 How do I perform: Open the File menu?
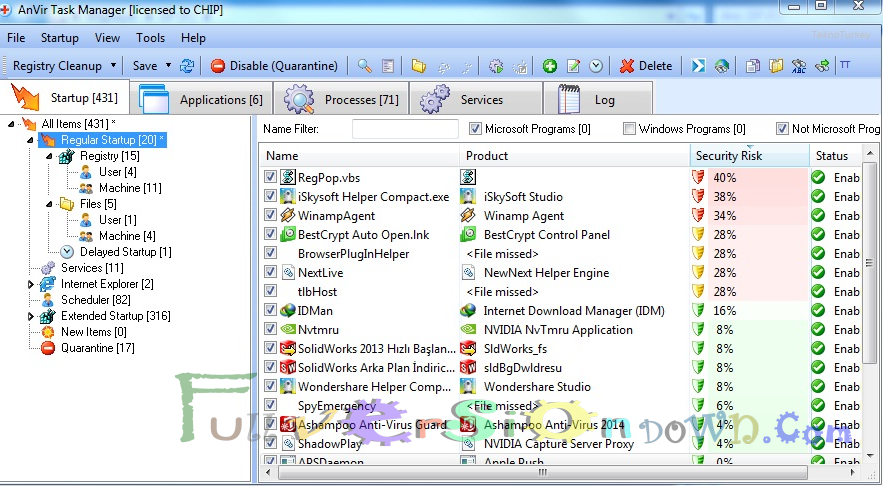pos(16,38)
